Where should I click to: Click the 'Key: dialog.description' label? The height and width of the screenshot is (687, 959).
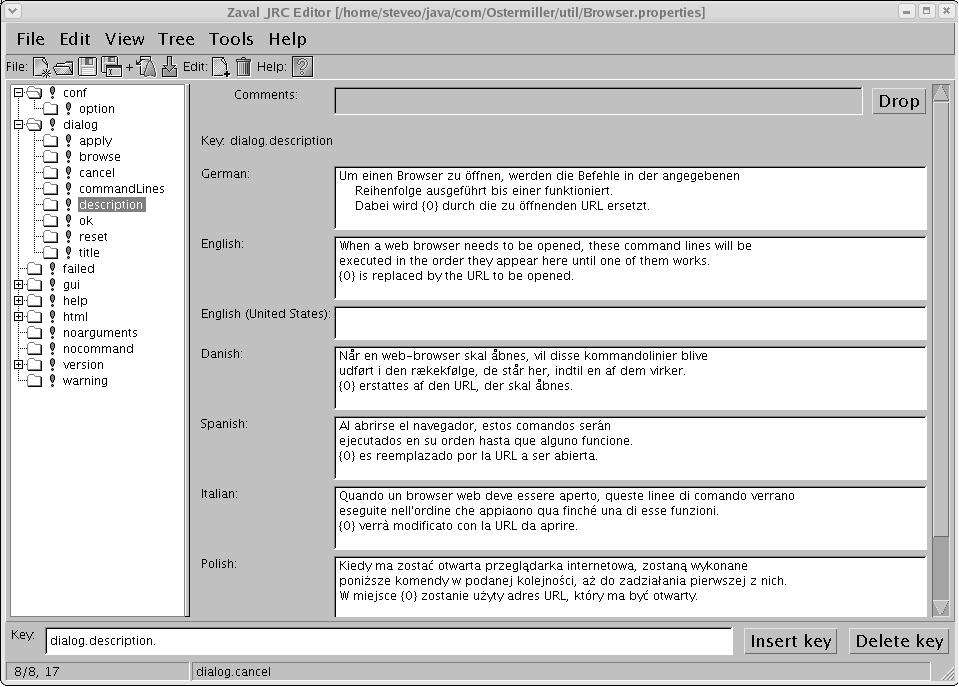pyautogui.click(x=267, y=141)
